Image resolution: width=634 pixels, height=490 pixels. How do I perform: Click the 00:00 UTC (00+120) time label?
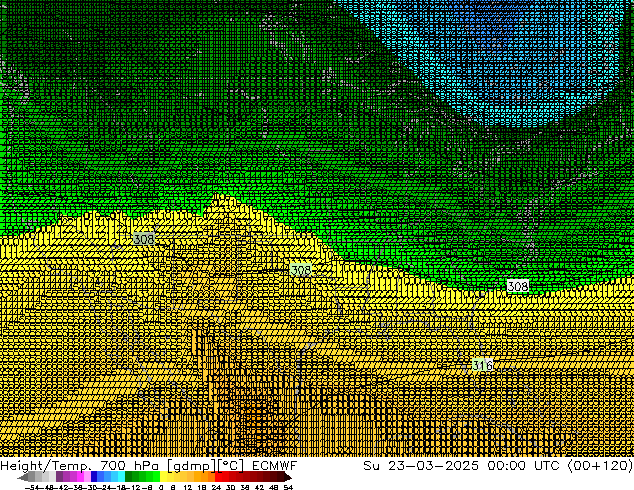coord(541,466)
